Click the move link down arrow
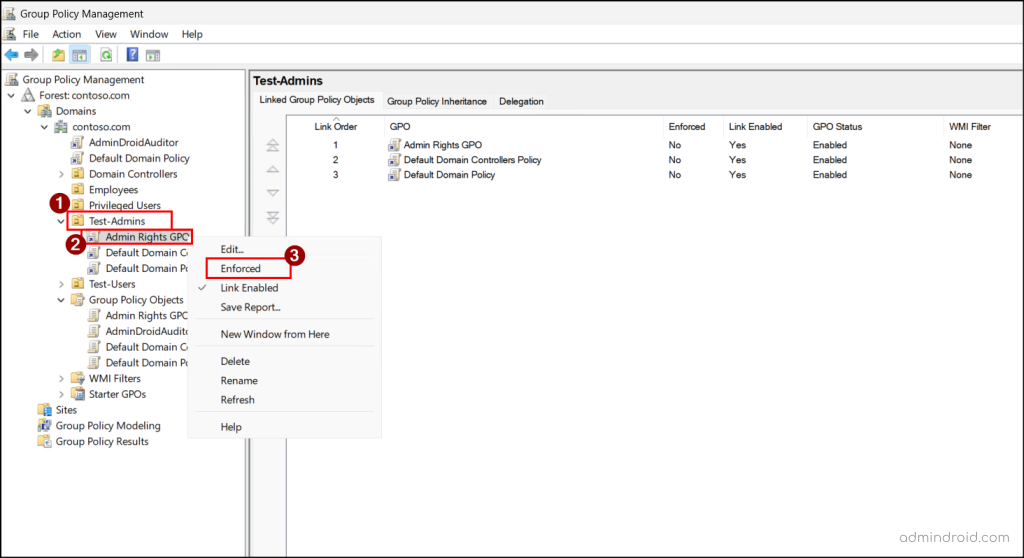1024x558 pixels. coord(273,193)
